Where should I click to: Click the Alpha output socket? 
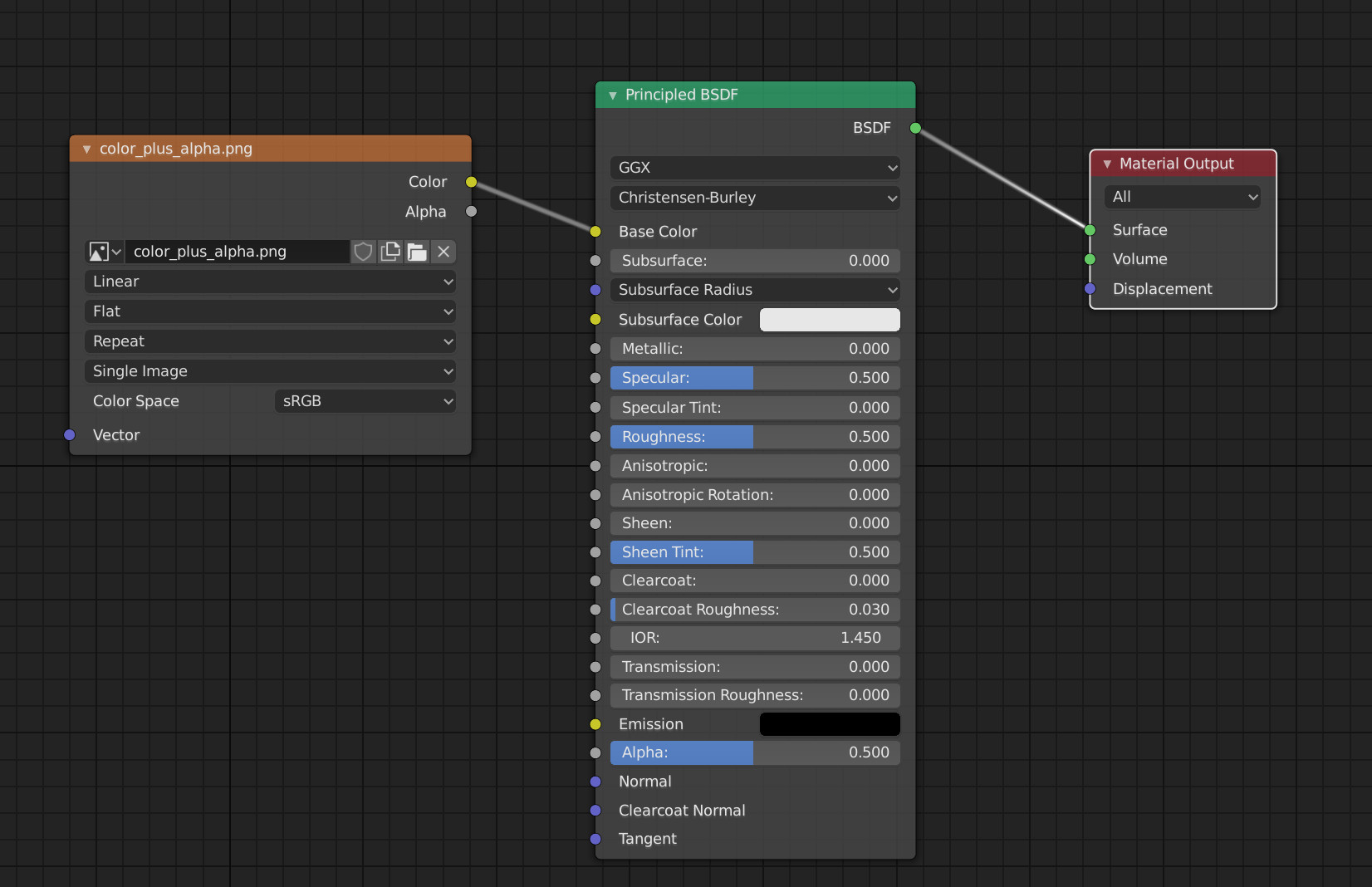click(471, 212)
